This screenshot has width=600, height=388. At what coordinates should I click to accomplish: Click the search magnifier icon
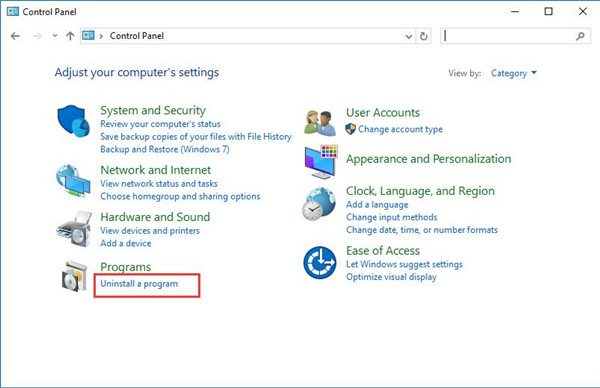coord(580,36)
